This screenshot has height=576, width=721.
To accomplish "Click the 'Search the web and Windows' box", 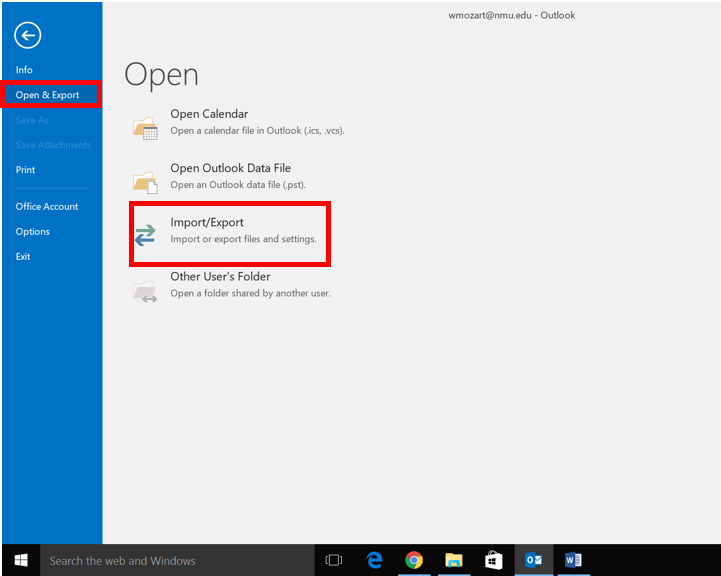I will pos(177,560).
